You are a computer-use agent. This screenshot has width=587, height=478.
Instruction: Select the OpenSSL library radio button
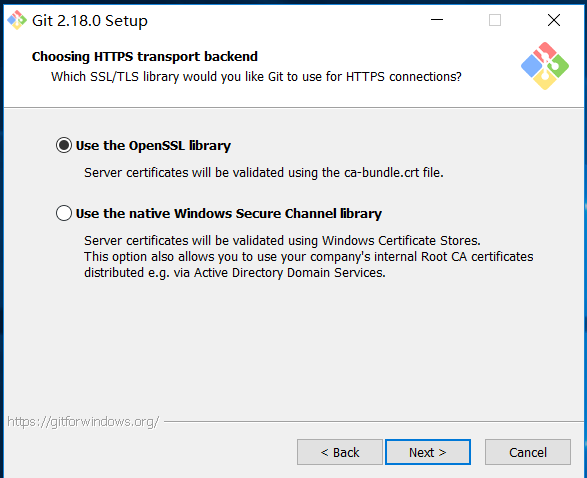(64, 145)
